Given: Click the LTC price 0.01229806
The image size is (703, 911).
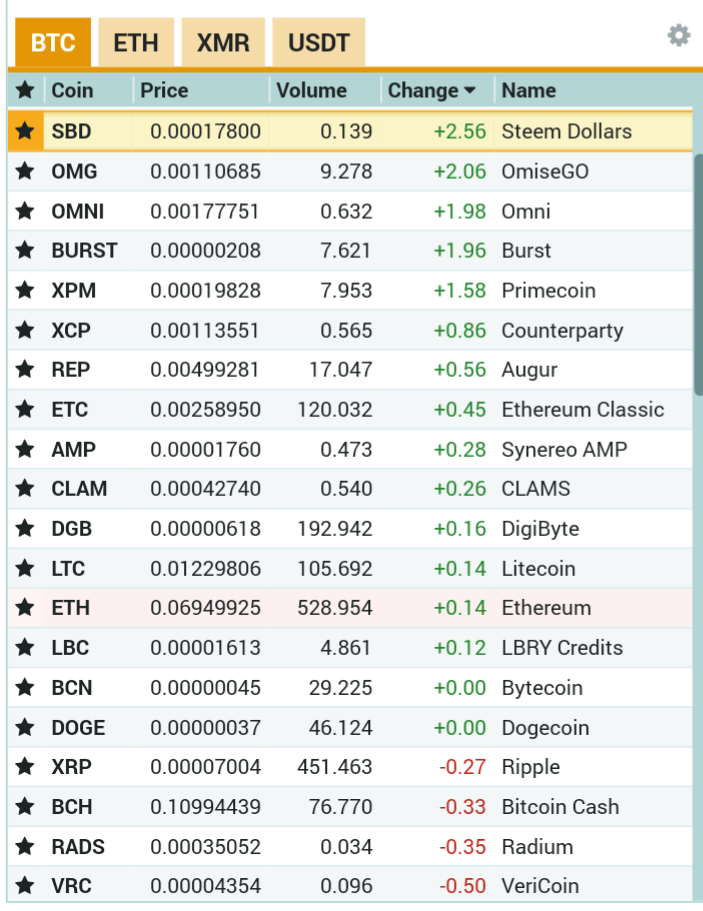Looking at the screenshot, I should click(206, 568).
